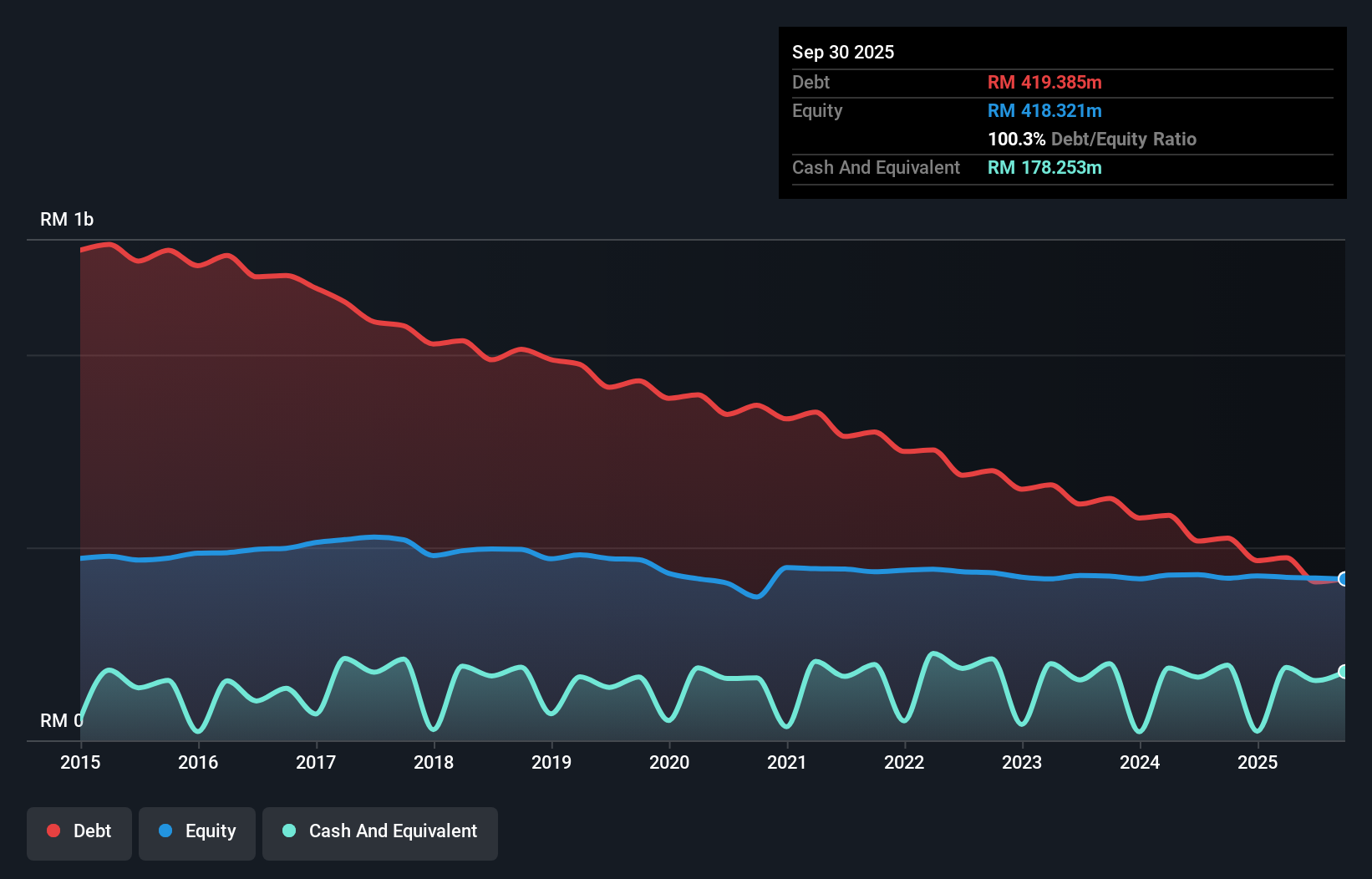
Task: Toggle the Equity series visibility
Action: (x=196, y=831)
